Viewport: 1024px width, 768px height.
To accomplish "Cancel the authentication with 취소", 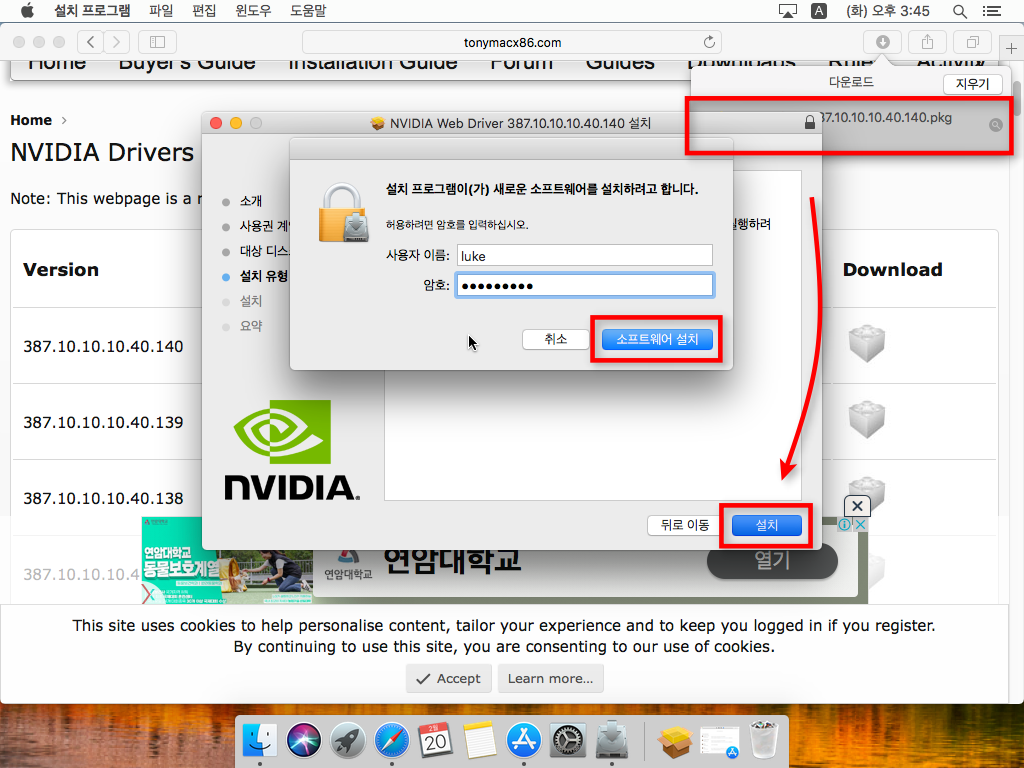I will (556, 339).
